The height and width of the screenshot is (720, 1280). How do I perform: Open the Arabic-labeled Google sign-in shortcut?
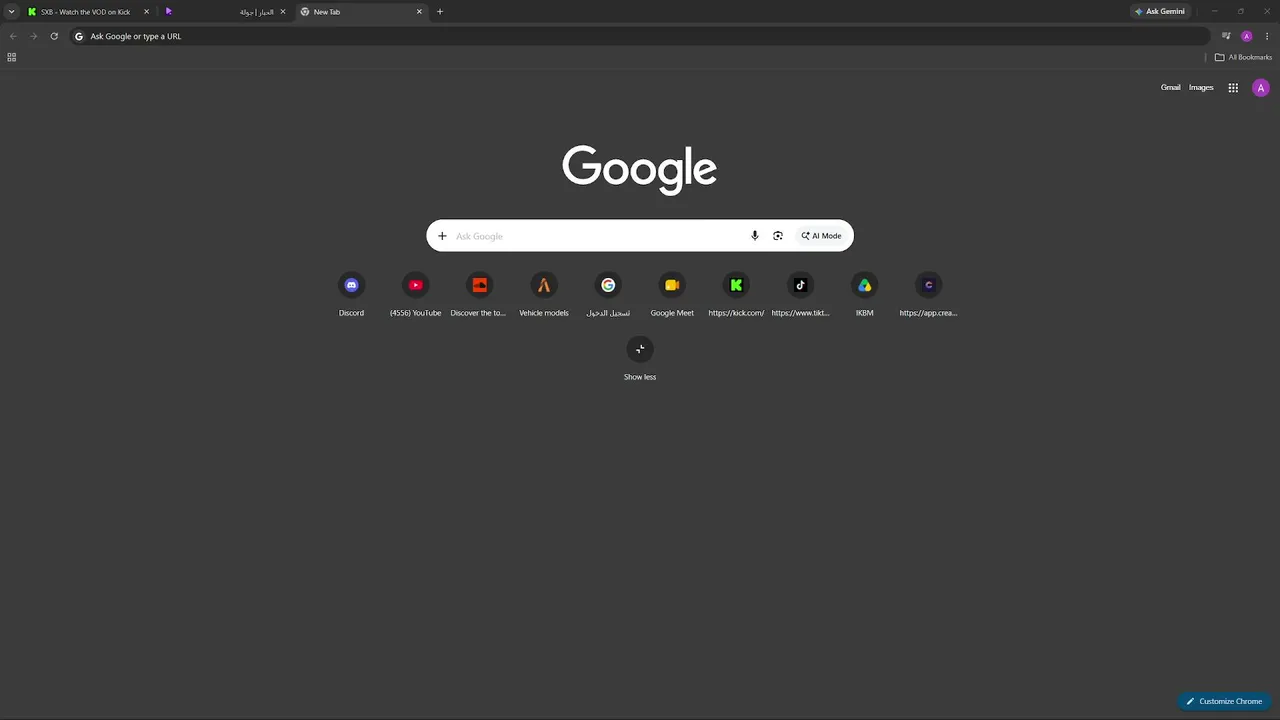coord(608,294)
